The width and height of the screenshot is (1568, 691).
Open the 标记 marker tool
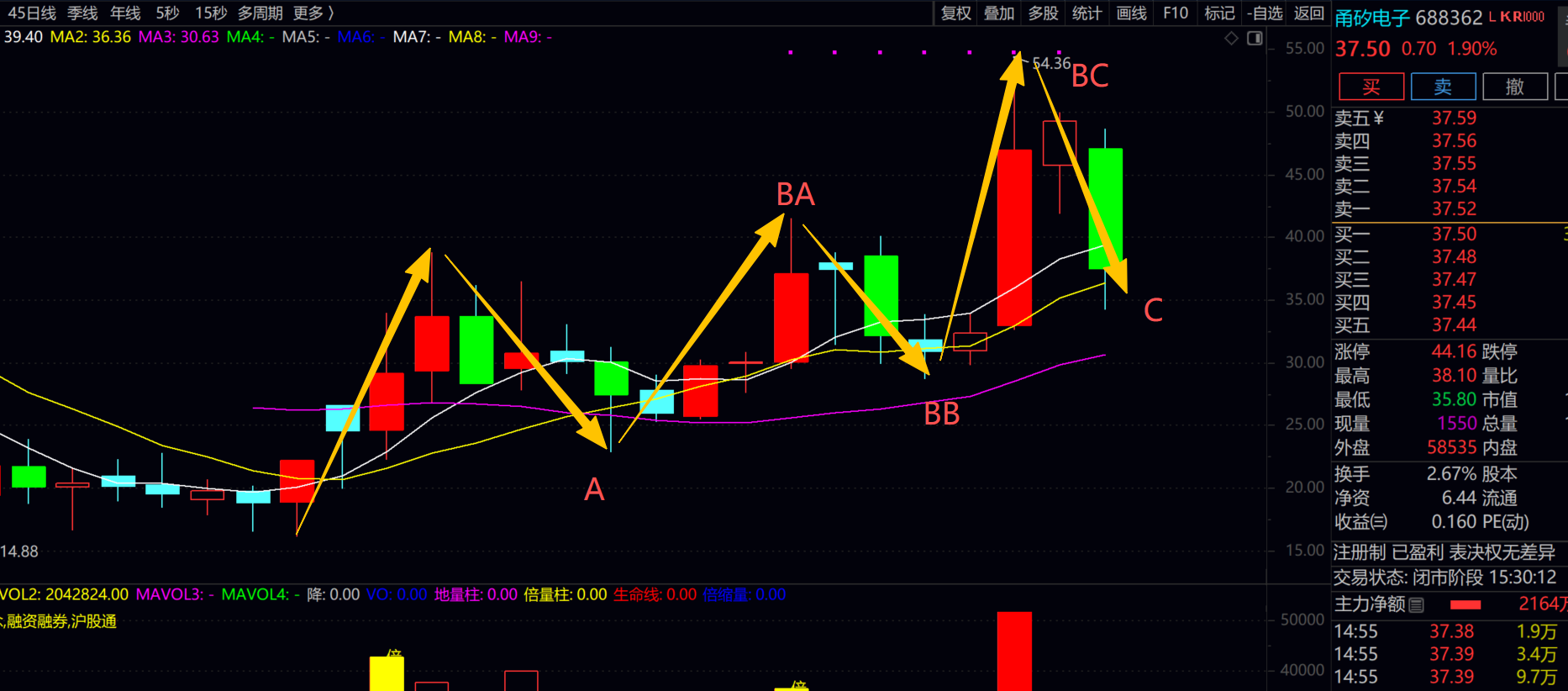[x=1218, y=13]
